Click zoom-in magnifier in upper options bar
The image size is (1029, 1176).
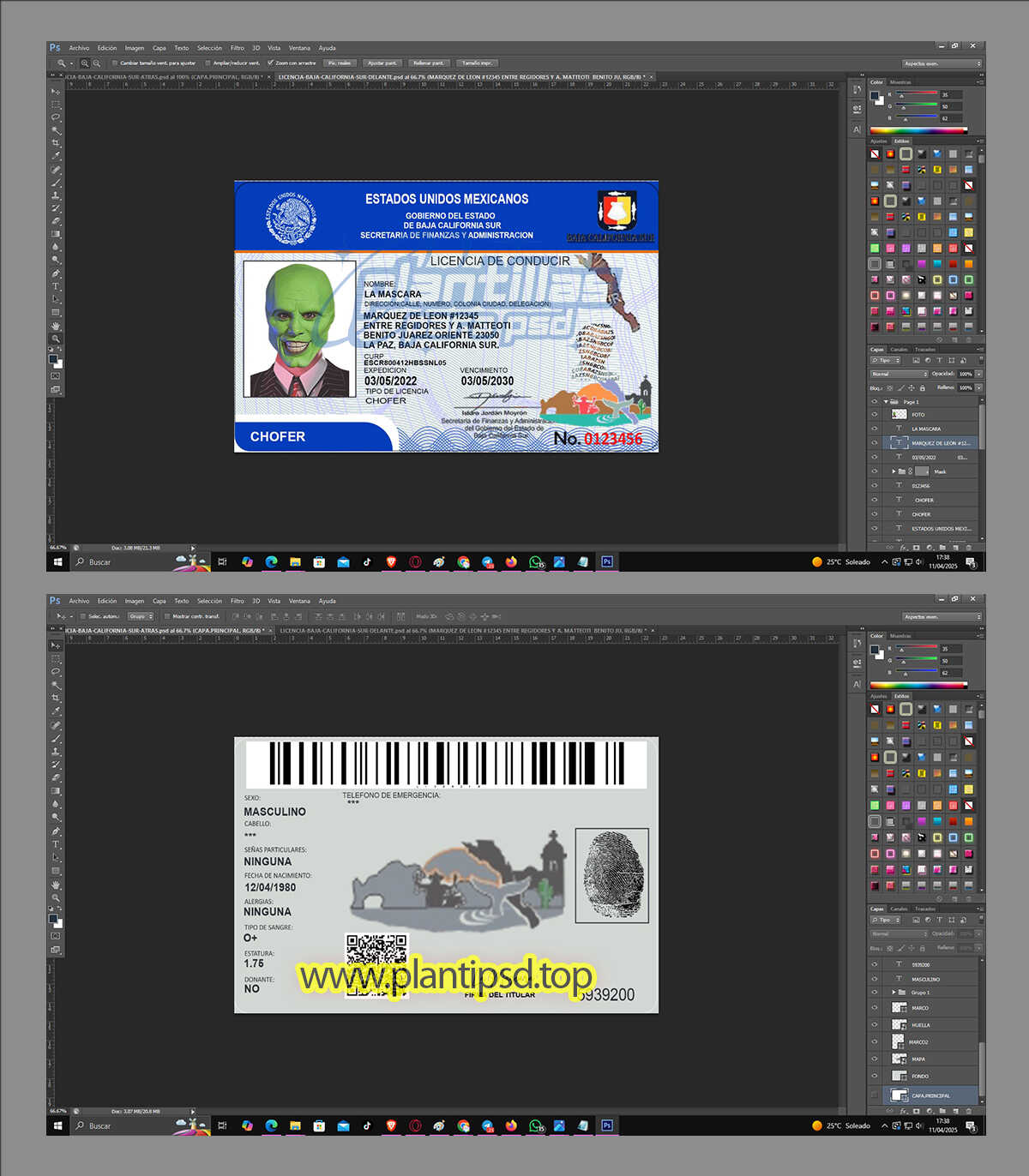[x=85, y=63]
